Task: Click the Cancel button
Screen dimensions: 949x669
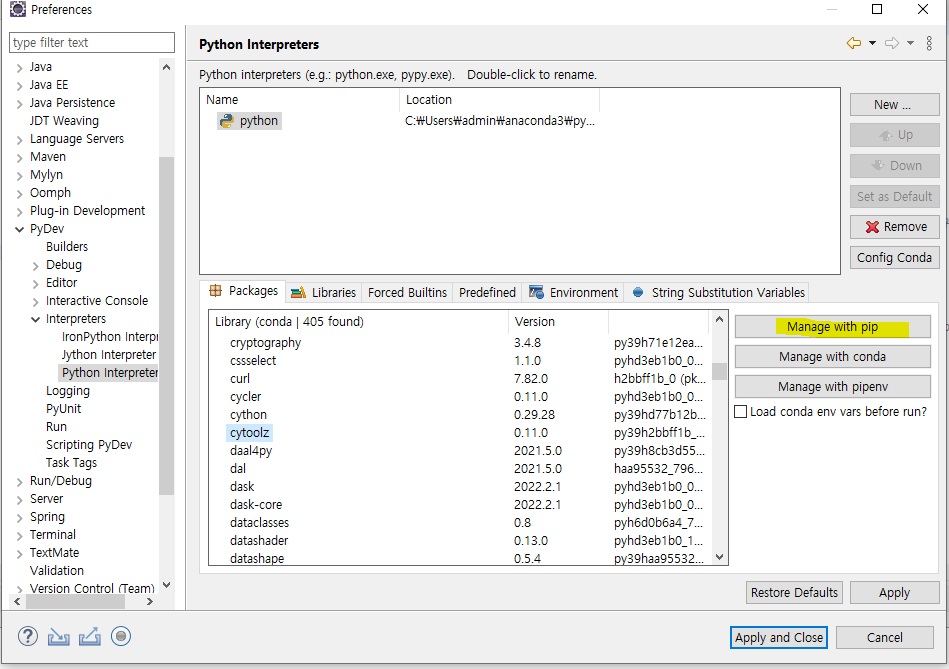Action: coord(884,638)
